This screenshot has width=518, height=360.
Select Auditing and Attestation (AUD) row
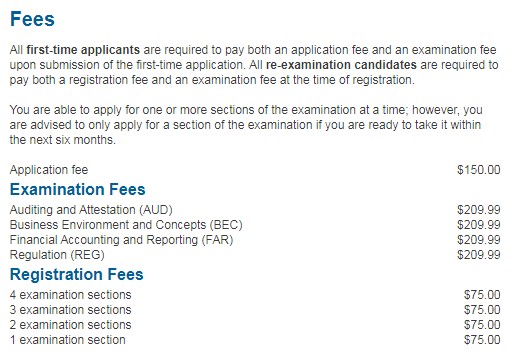(x=255, y=210)
